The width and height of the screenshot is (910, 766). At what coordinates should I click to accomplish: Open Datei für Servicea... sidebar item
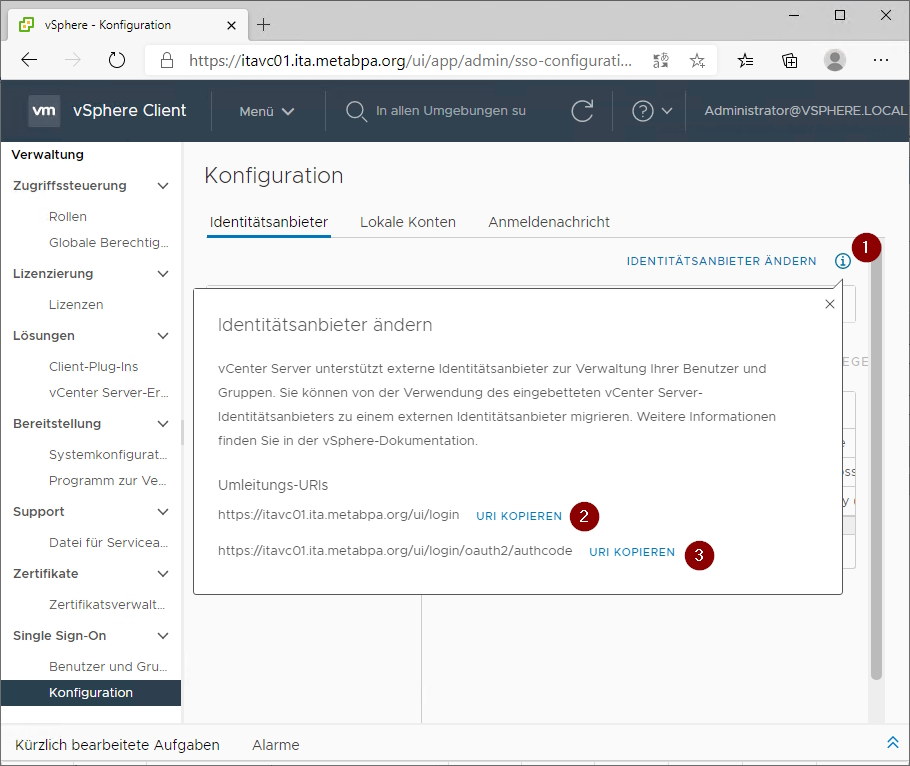[x=109, y=543]
